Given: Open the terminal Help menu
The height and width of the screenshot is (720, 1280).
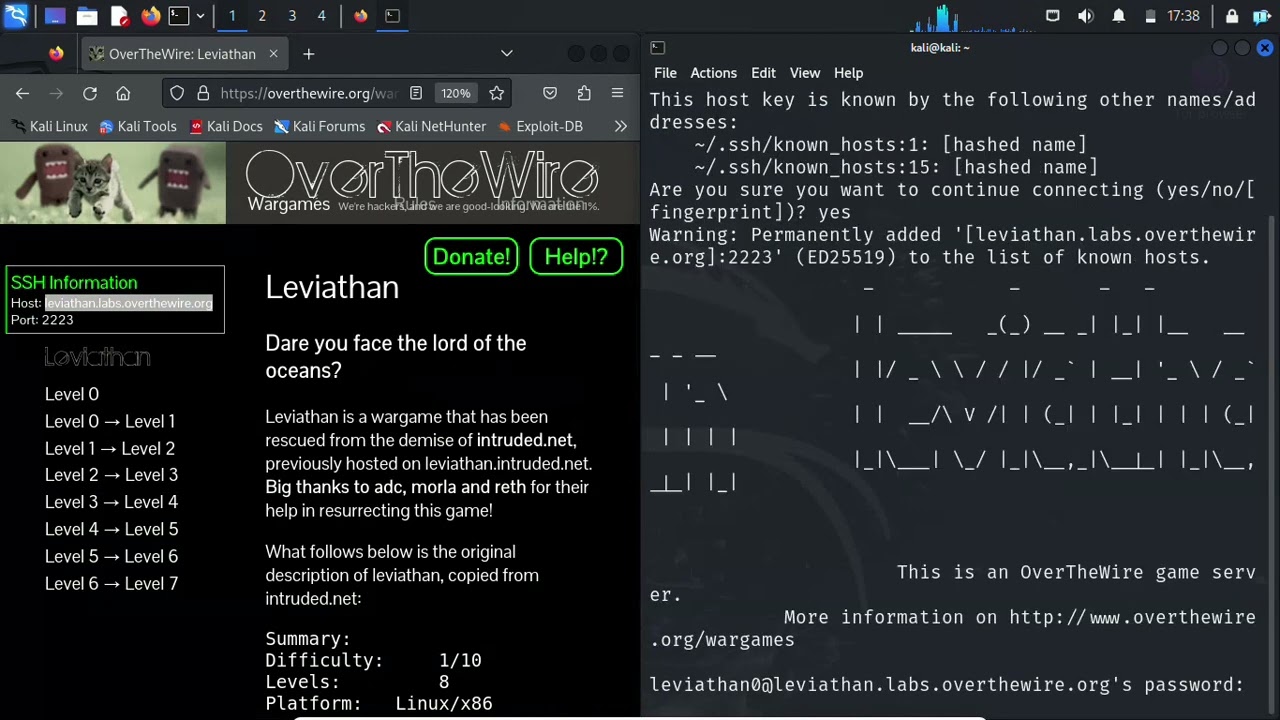Looking at the screenshot, I should 848,73.
